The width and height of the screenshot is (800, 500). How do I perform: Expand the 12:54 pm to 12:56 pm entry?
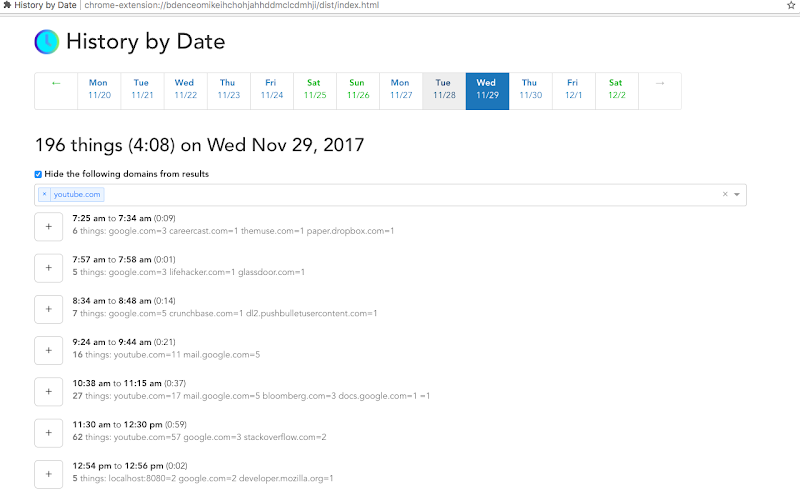48,474
